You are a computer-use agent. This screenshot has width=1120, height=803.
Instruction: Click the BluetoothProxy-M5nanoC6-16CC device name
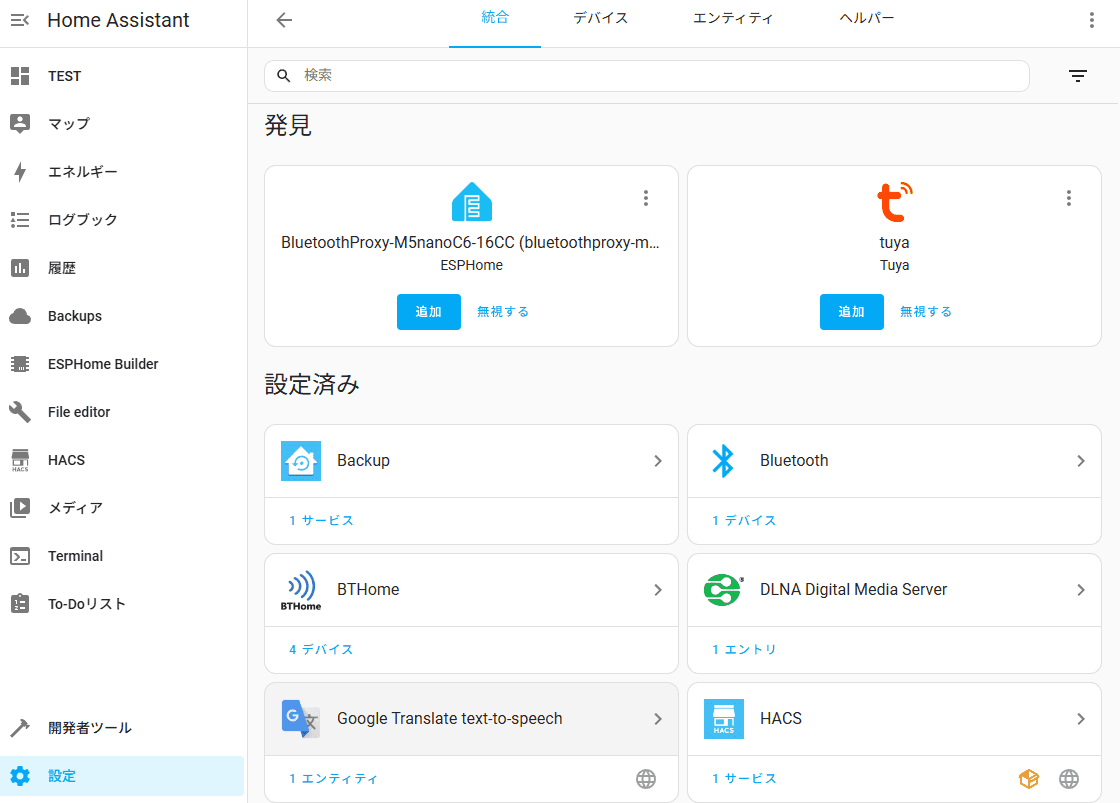point(471,243)
